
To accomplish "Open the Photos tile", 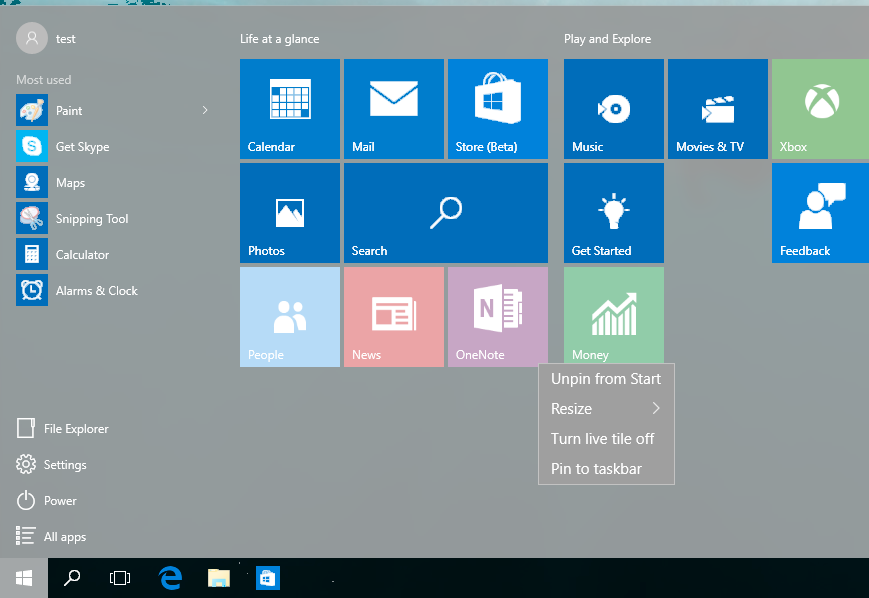I will coord(290,213).
